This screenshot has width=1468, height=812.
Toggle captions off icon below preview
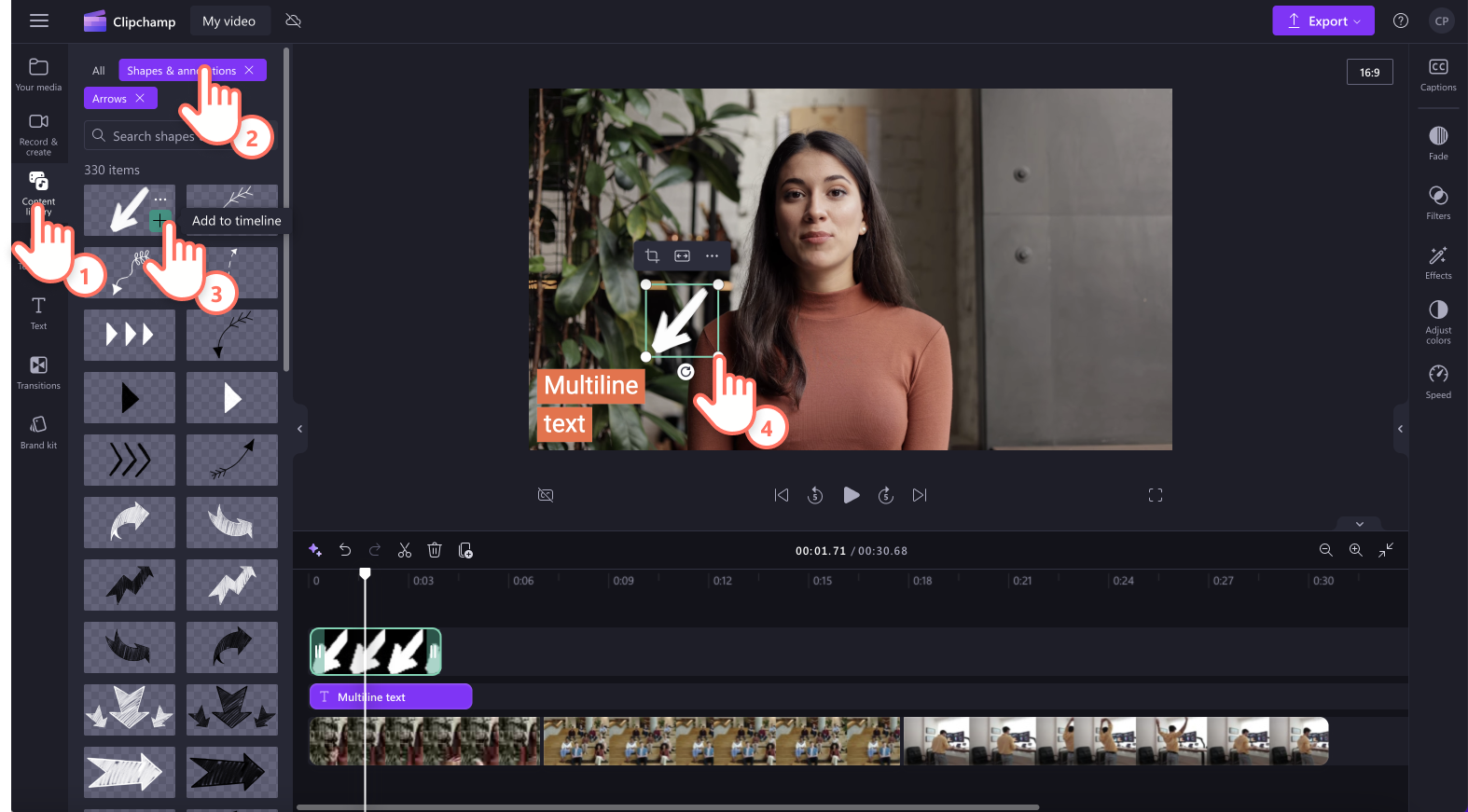(546, 495)
